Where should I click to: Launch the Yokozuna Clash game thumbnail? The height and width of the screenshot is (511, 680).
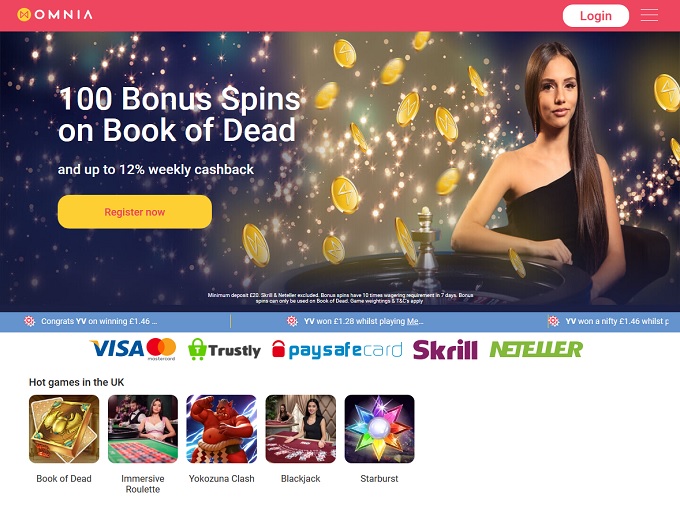(x=222, y=429)
